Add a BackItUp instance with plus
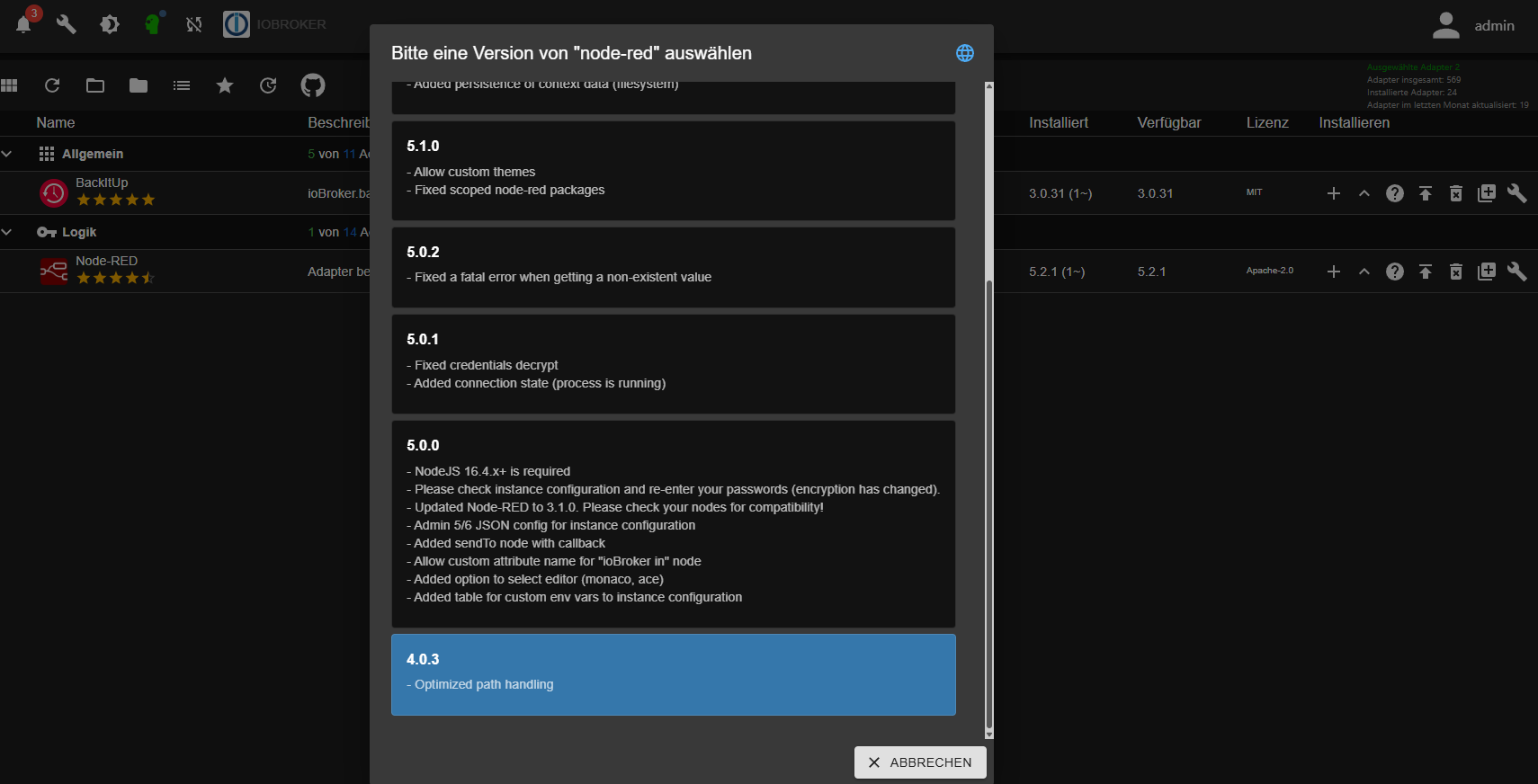 (1333, 193)
